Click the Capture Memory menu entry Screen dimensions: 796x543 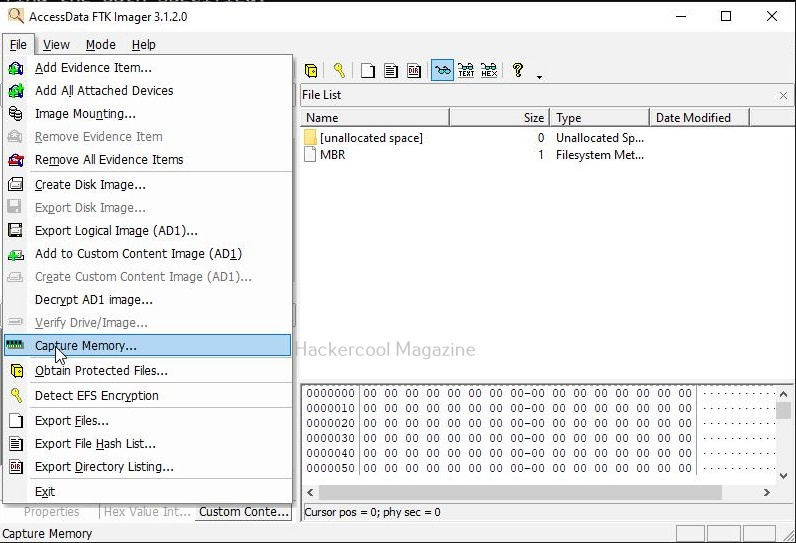coord(86,346)
